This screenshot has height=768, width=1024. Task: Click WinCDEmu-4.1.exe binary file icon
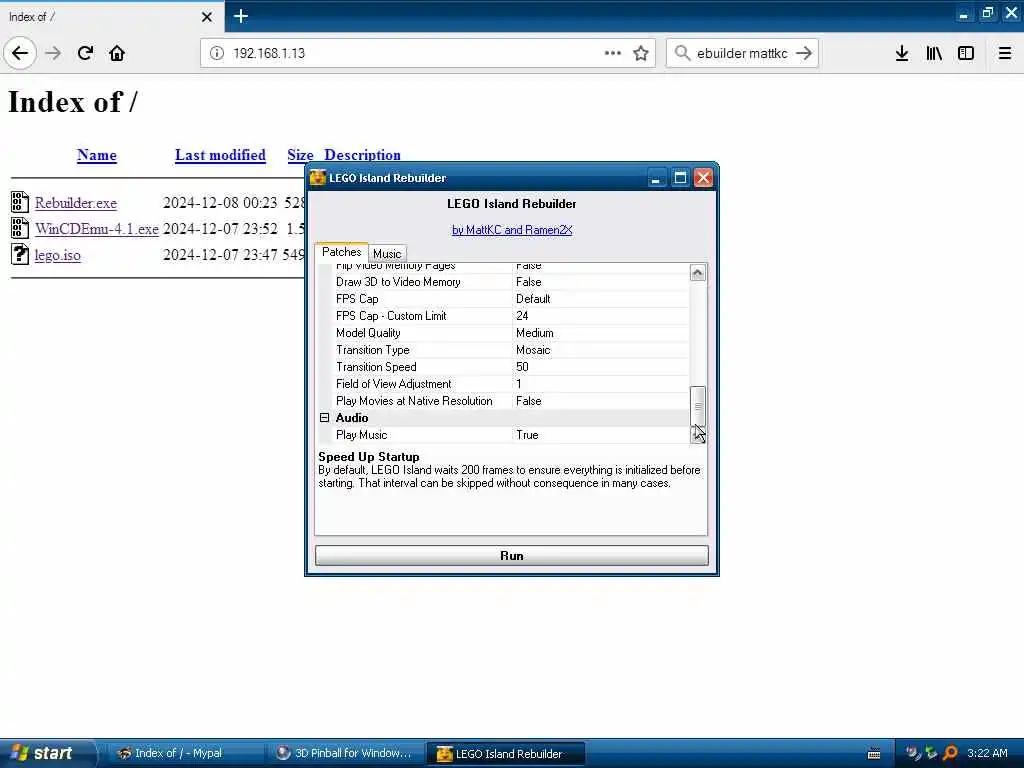click(x=20, y=228)
